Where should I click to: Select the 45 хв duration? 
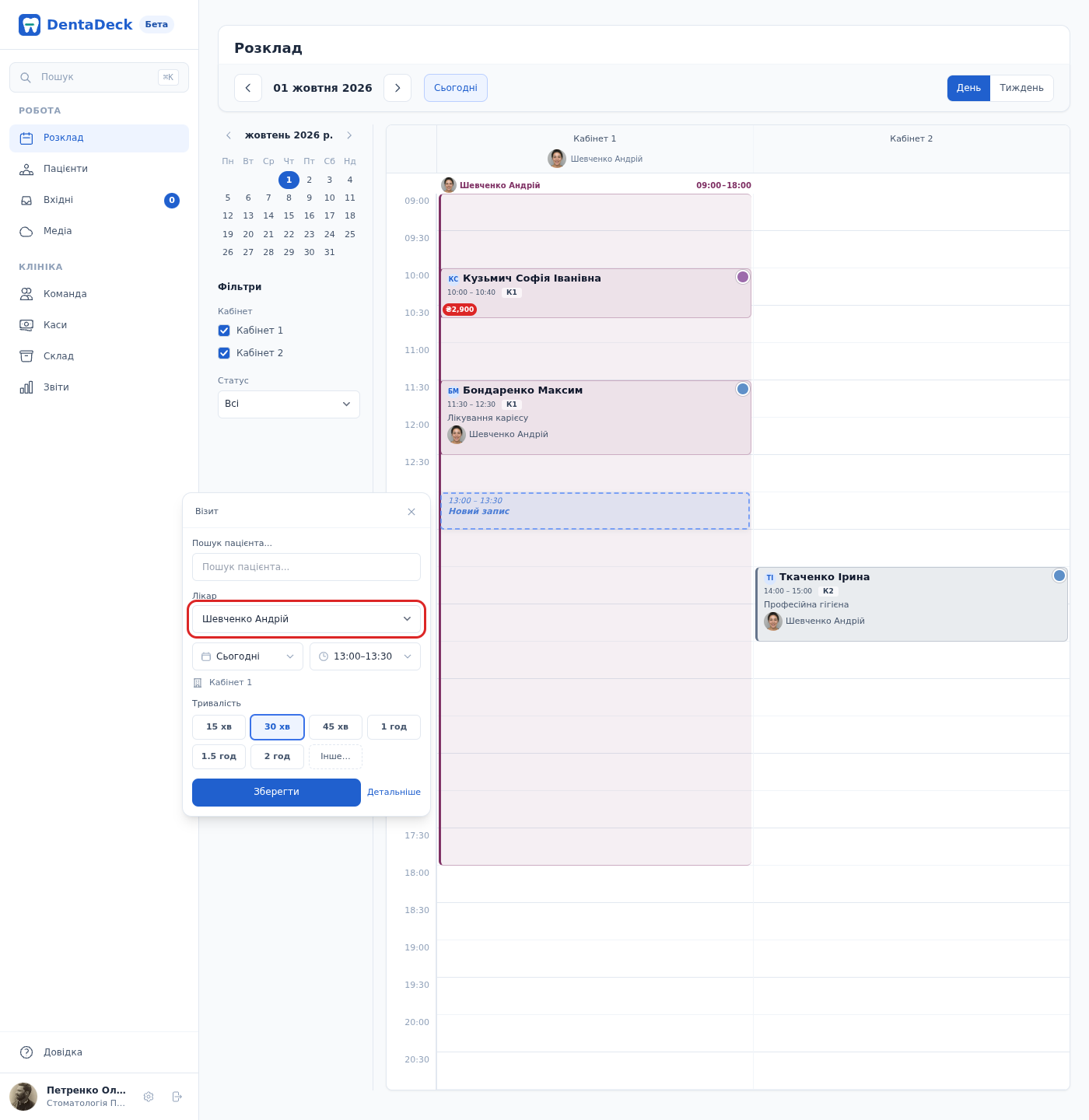pyautogui.click(x=335, y=727)
